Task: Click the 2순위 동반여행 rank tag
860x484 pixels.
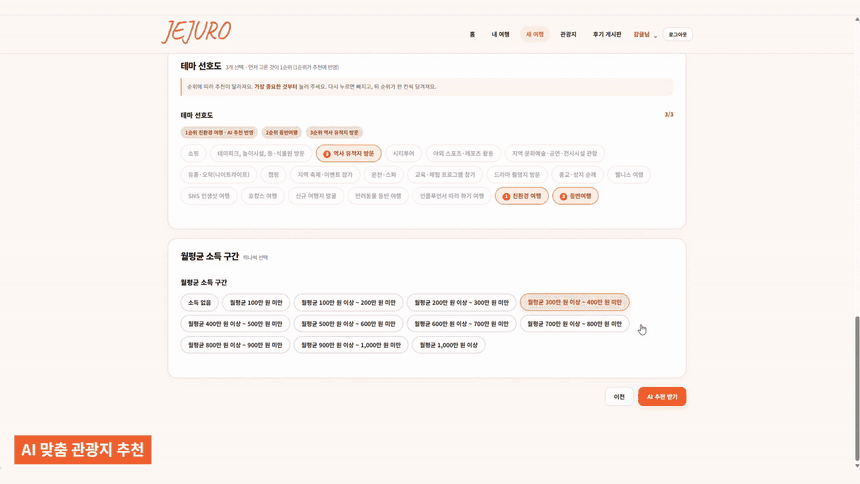Action: point(281,133)
